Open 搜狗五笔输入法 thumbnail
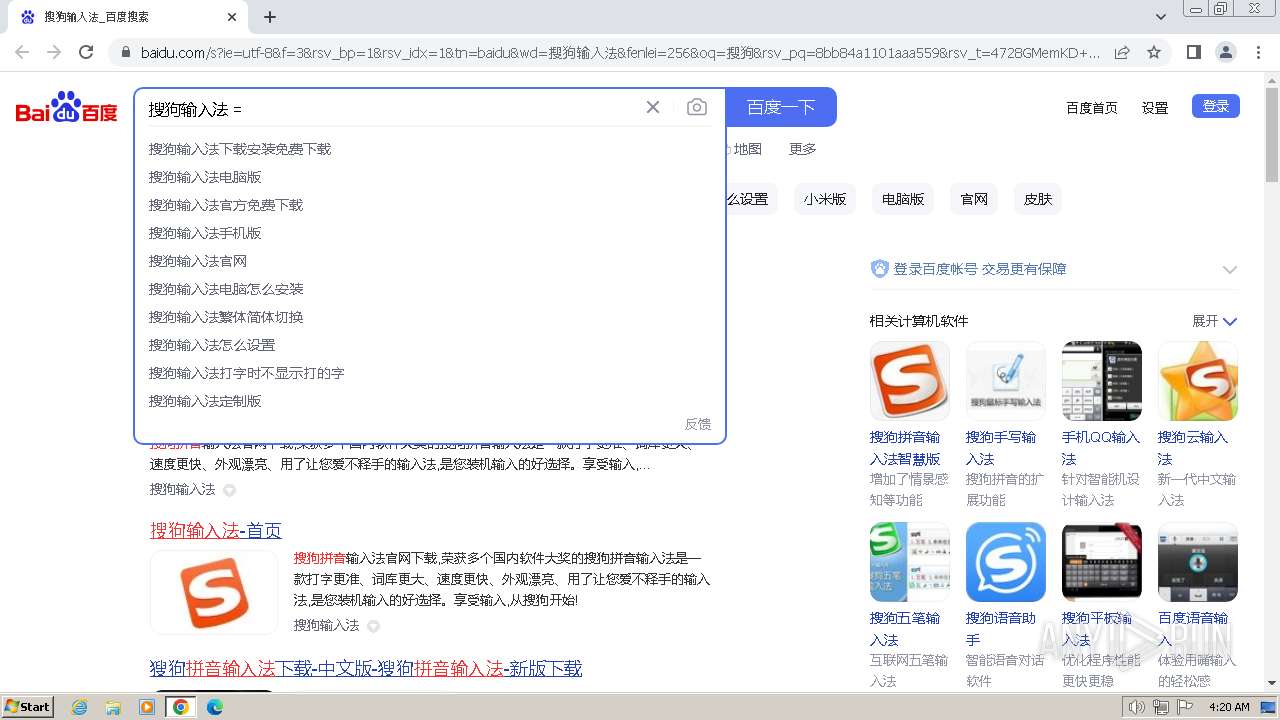This screenshot has height=720, width=1280. [909, 562]
